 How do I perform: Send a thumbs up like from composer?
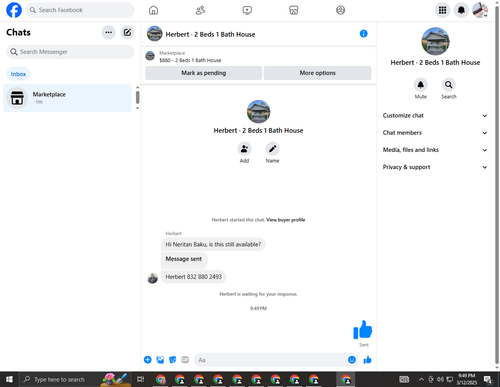pyautogui.click(x=367, y=360)
